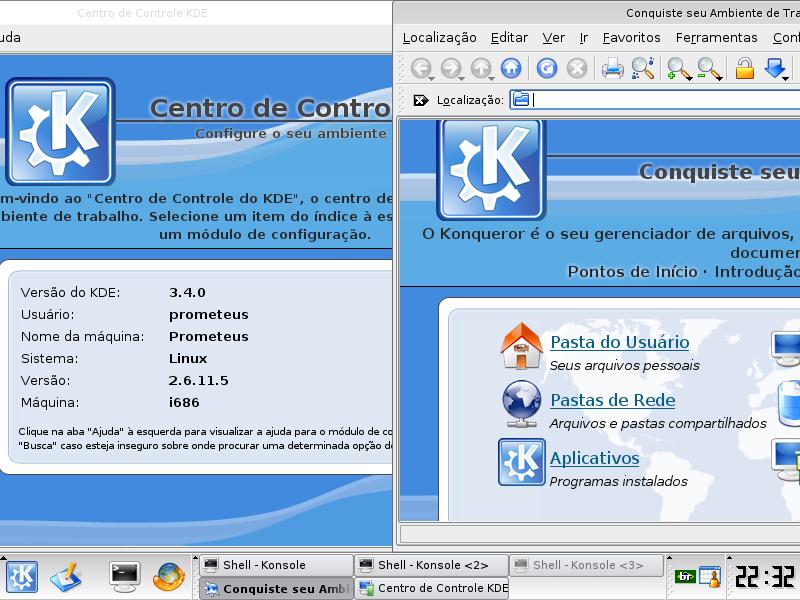800x600 pixels.
Task: Open the K menu on the panel
Action: 21,577
